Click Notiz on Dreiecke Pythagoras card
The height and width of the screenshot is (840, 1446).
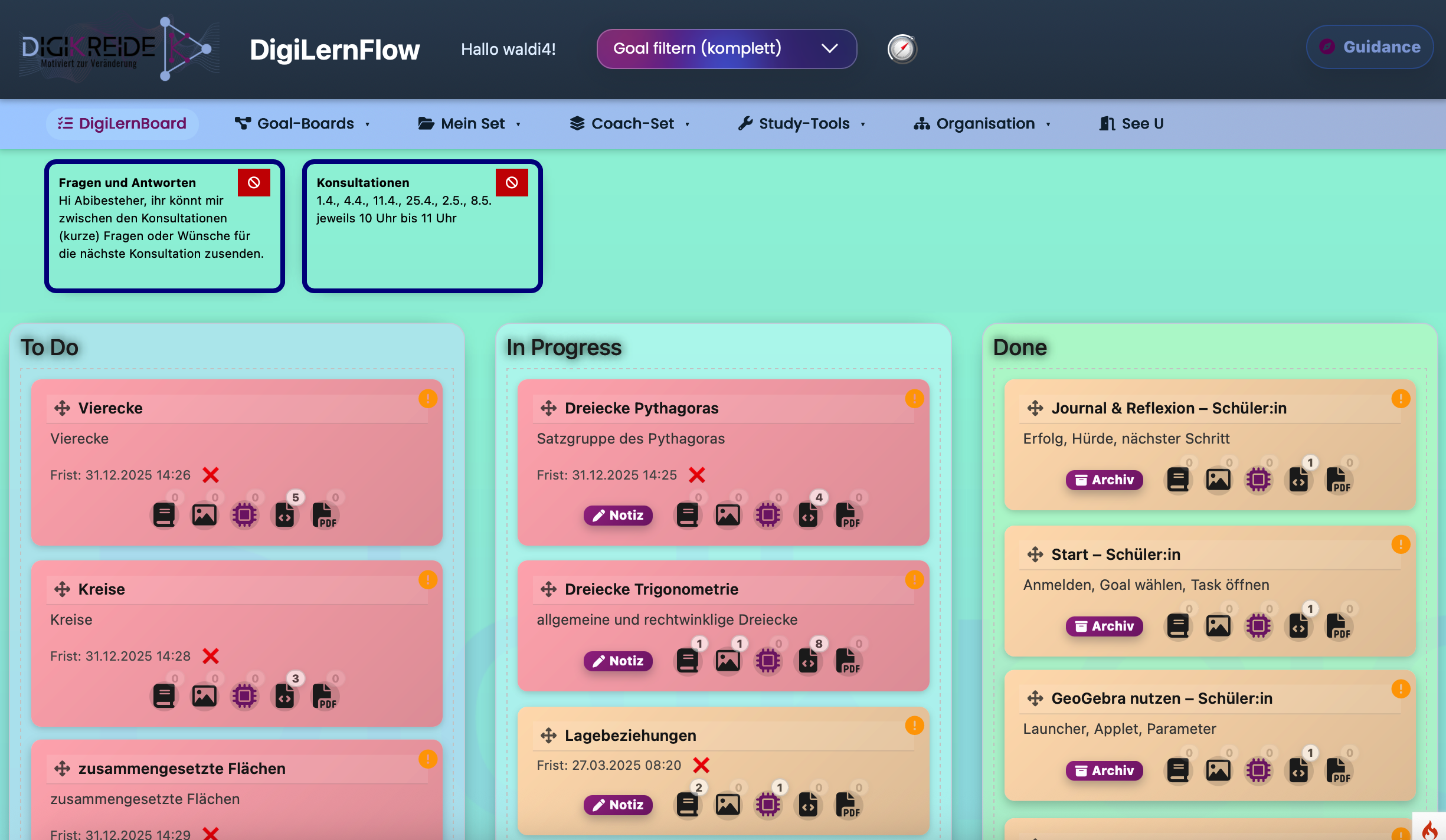617,516
